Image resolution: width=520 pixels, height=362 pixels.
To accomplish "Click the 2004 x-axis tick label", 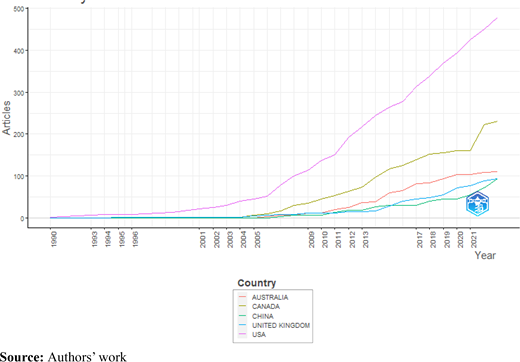I will coord(244,239).
